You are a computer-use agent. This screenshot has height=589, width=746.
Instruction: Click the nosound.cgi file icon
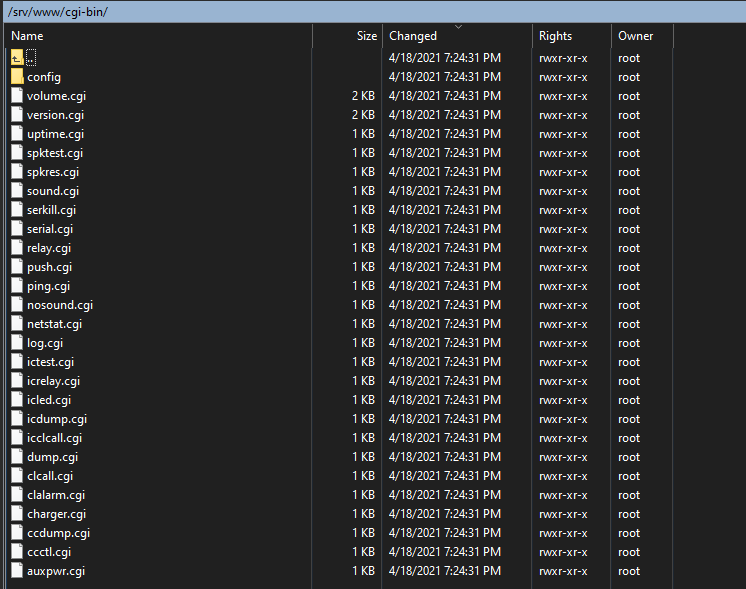click(17, 305)
